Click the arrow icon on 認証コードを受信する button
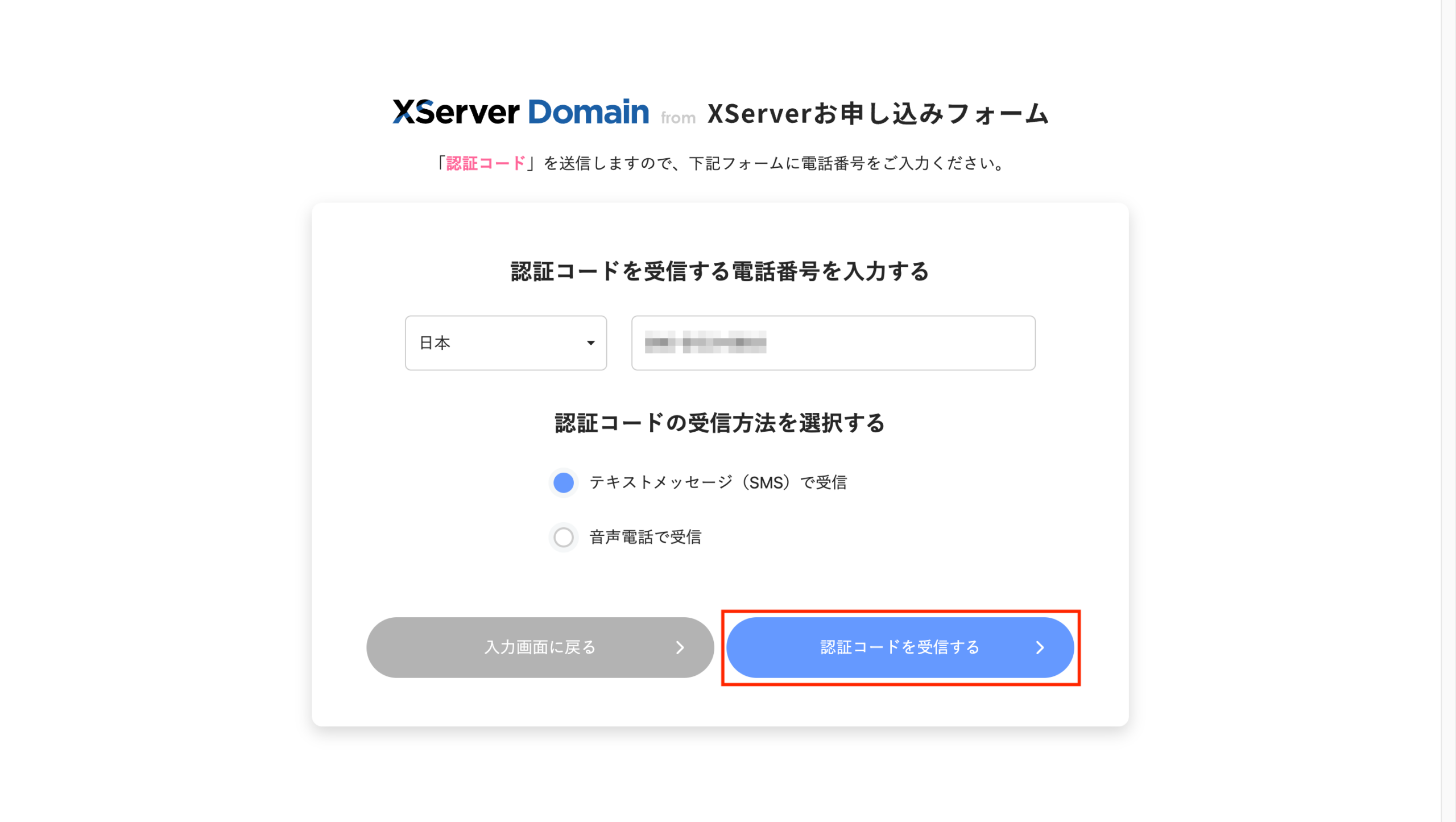This screenshot has height=822, width=1456. pyautogui.click(x=1040, y=647)
